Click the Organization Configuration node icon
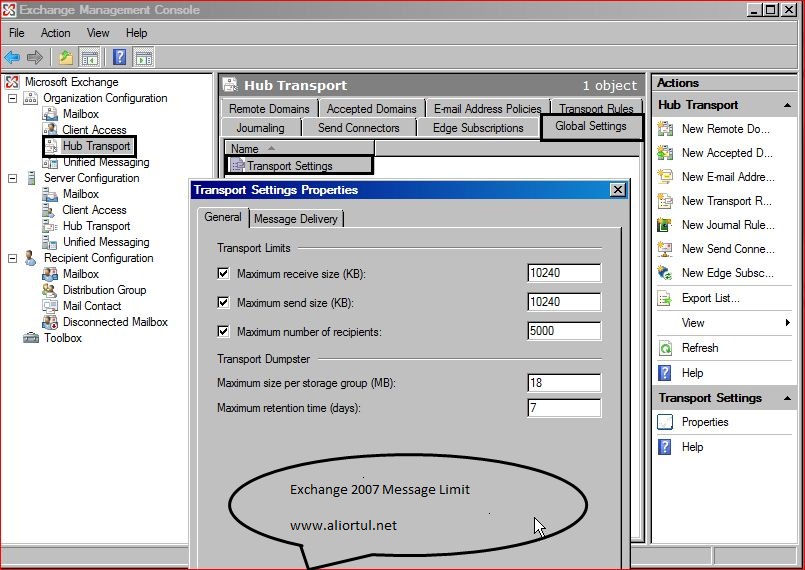Viewport: 805px width, 570px height. click(31, 98)
